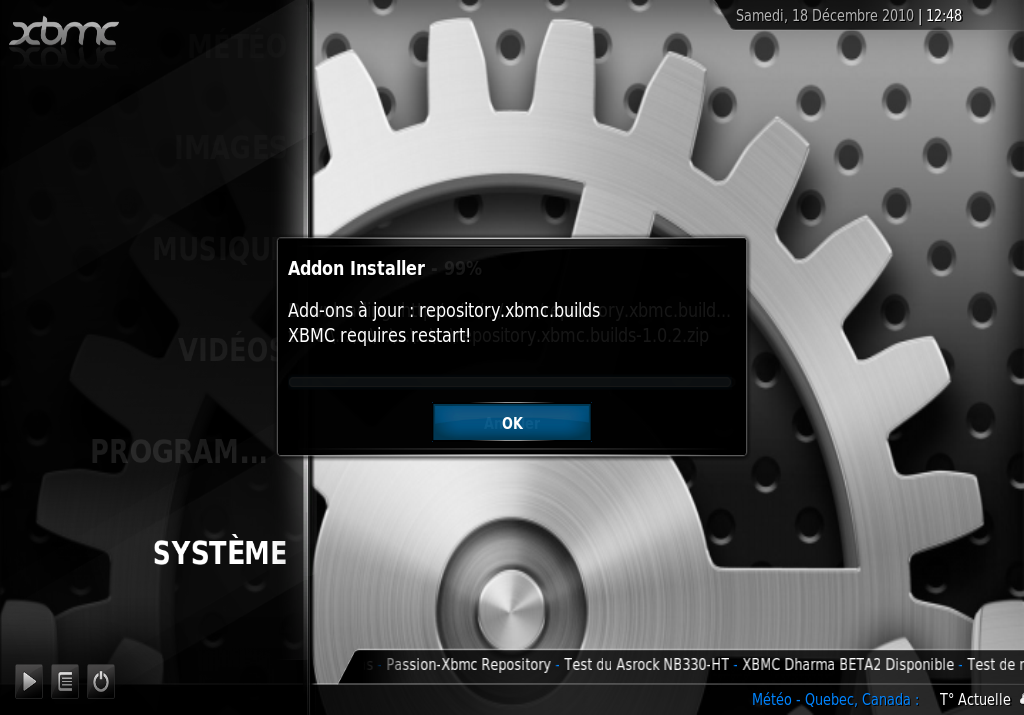Click the Test du Asrock NB330-HT headline

coord(646,664)
